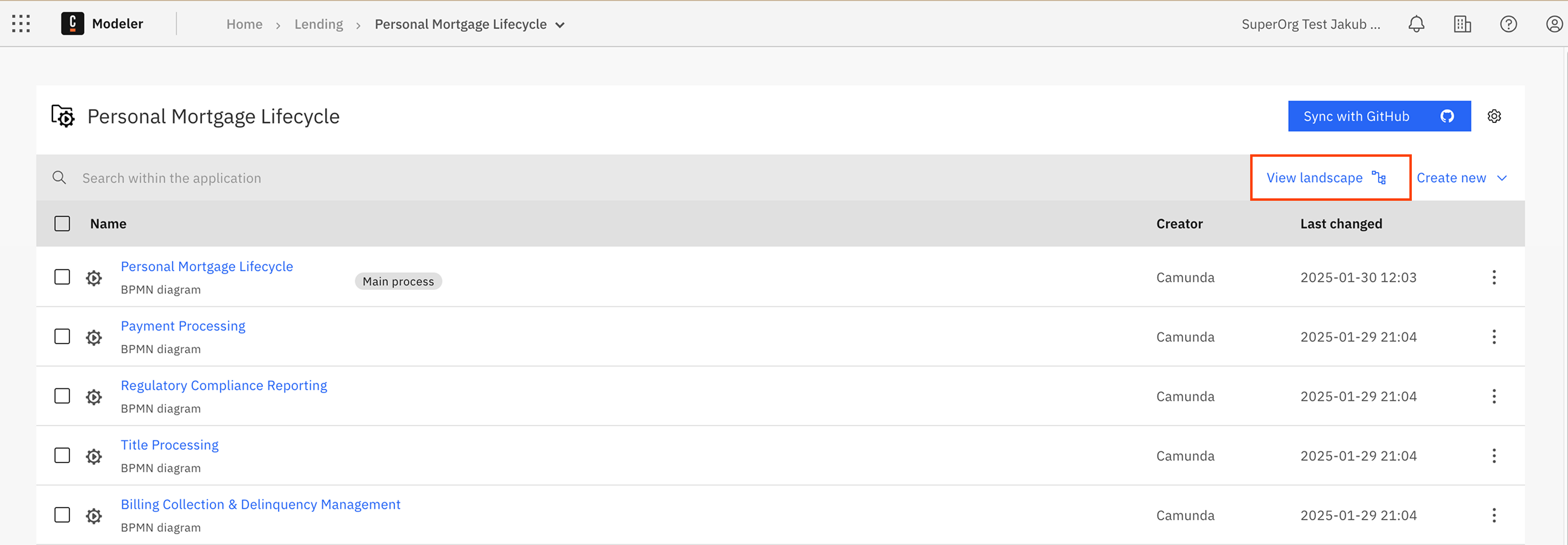
Task: Click the Sync with GitHub button
Action: coord(1379,116)
